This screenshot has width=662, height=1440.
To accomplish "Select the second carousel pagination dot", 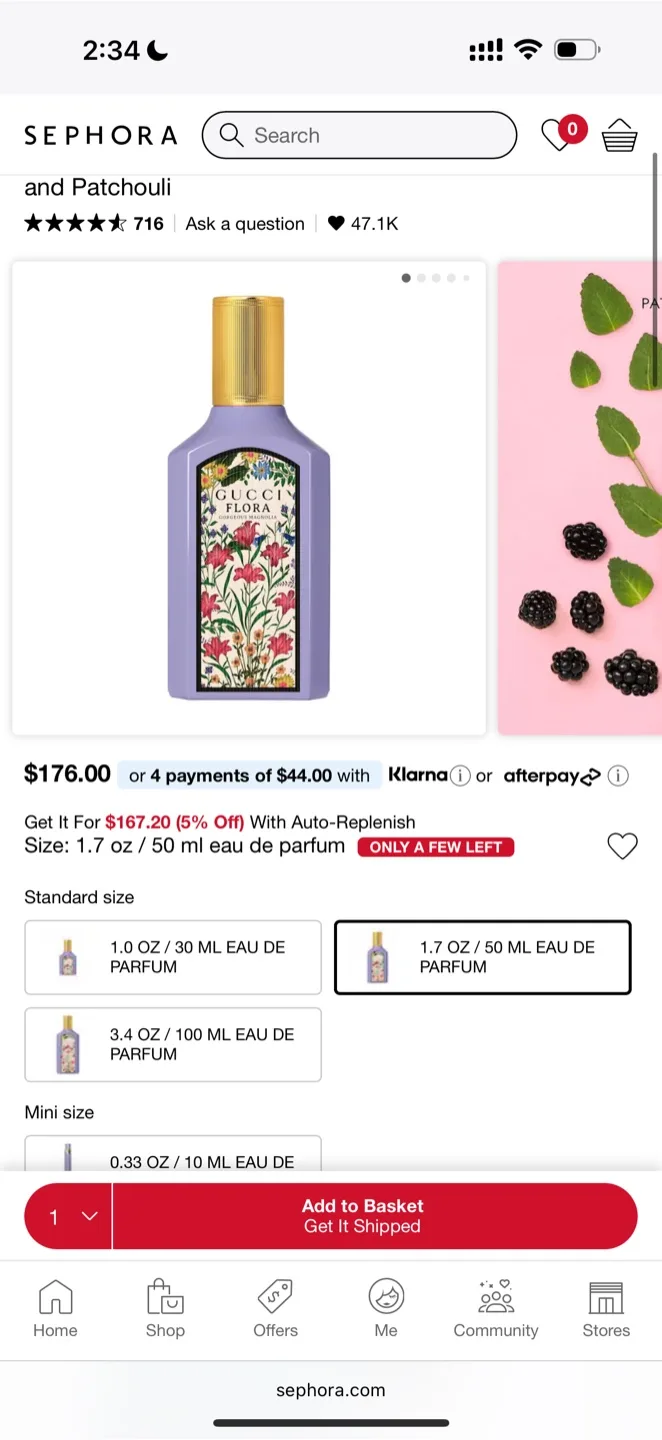I will 421,278.
